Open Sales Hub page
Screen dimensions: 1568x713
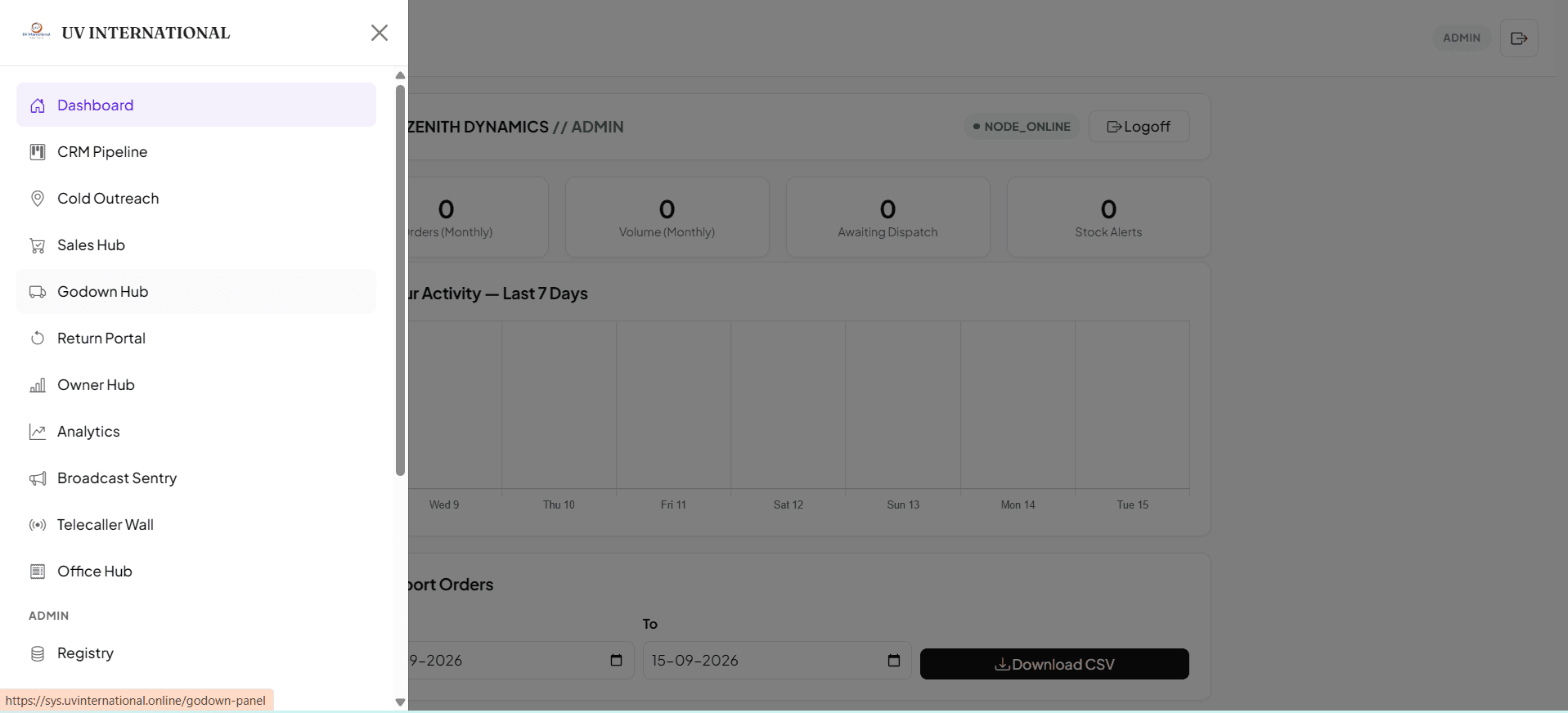[196, 245]
